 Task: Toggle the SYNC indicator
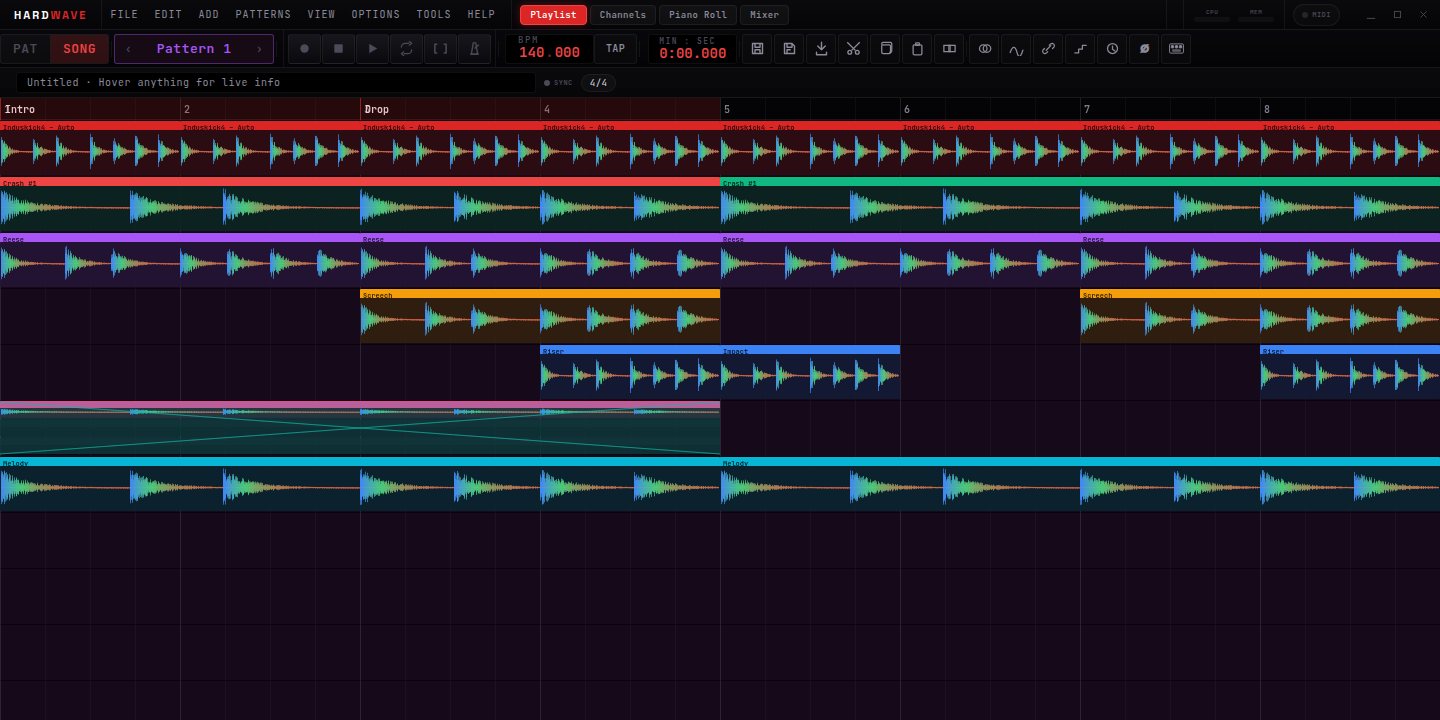pyautogui.click(x=558, y=83)
